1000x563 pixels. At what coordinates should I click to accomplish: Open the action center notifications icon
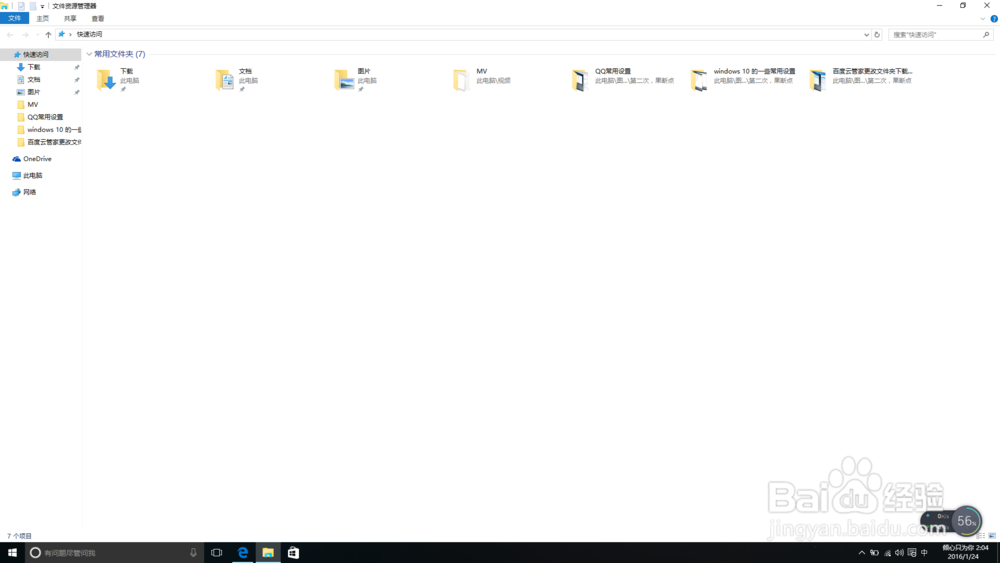pos(912,553)
